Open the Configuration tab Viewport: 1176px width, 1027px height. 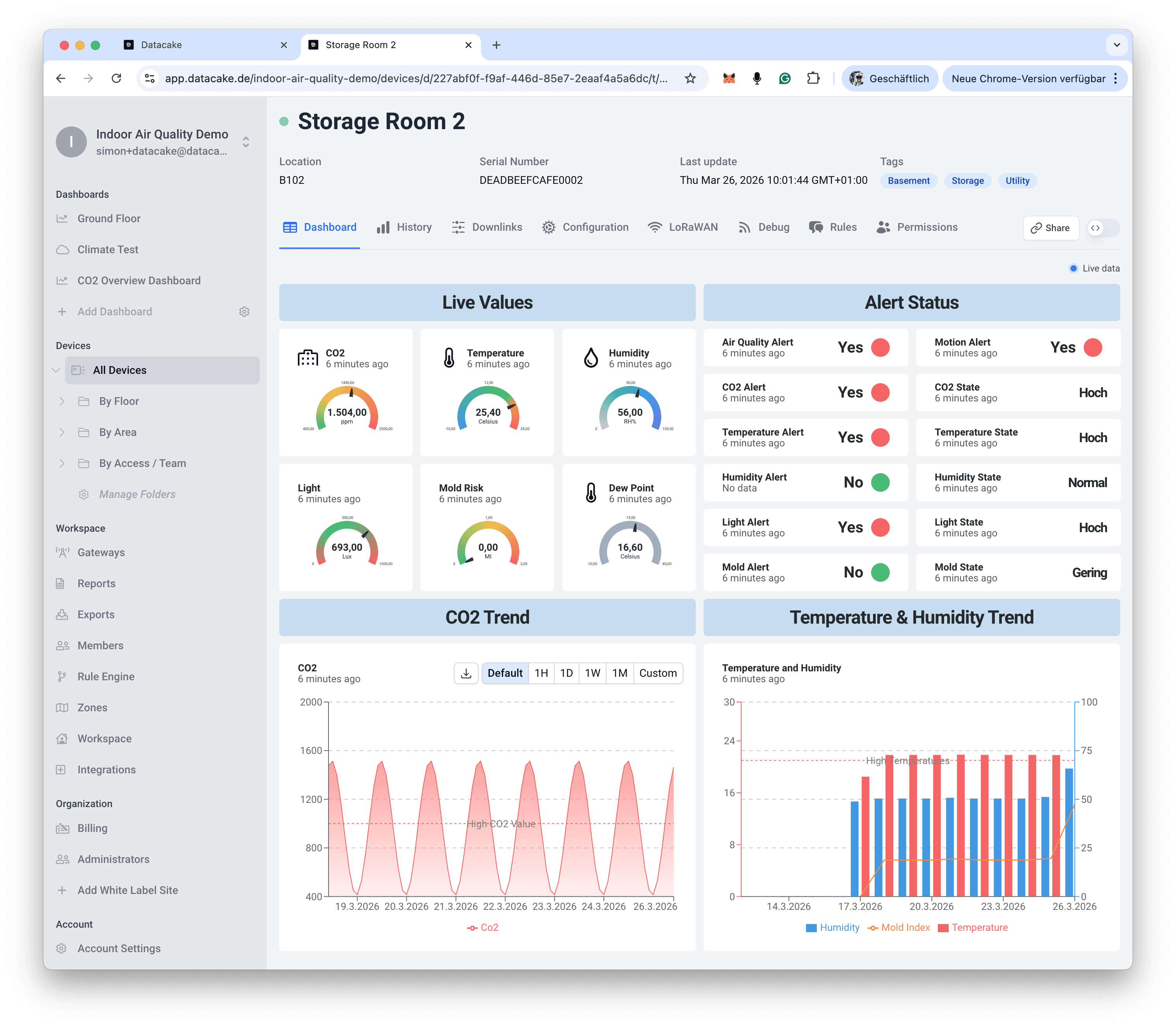585,228
